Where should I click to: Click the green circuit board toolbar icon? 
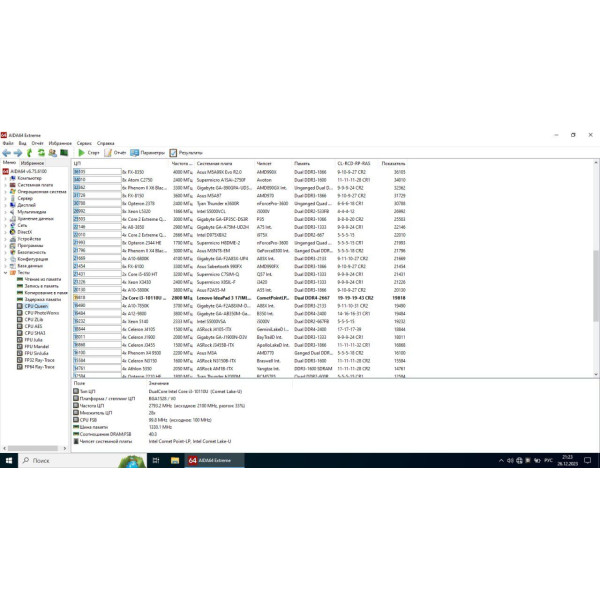(x=64, y=153)
